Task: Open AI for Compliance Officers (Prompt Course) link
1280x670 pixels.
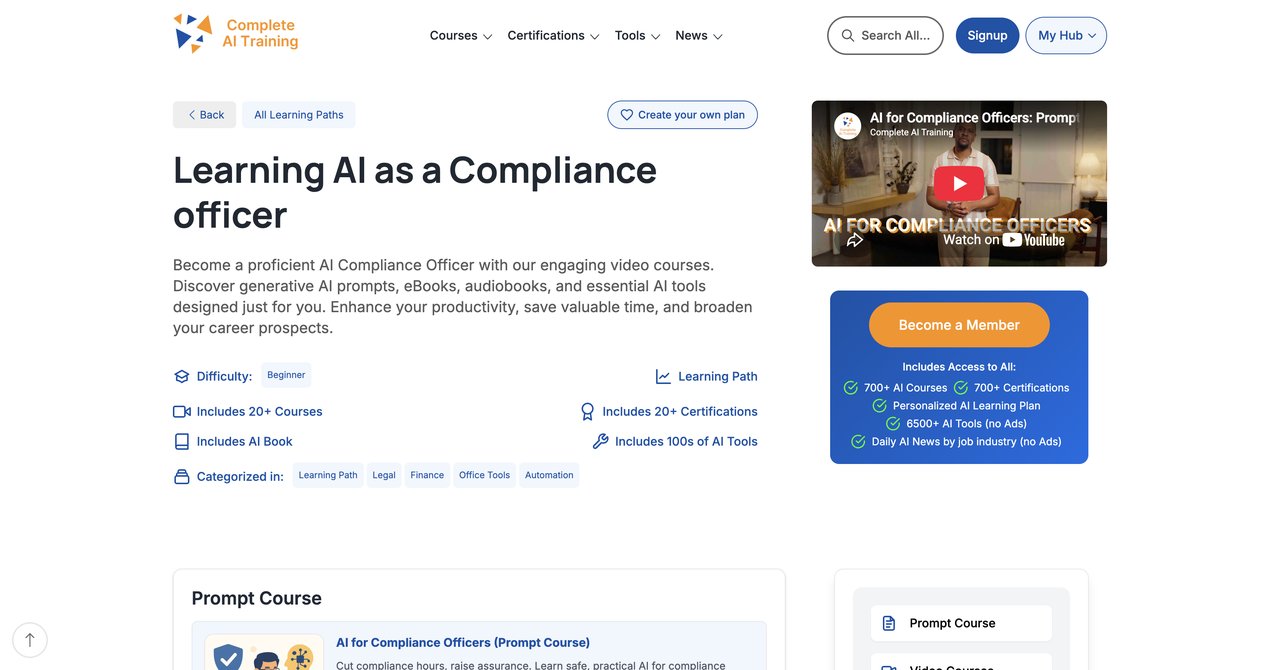Action: 463,643
